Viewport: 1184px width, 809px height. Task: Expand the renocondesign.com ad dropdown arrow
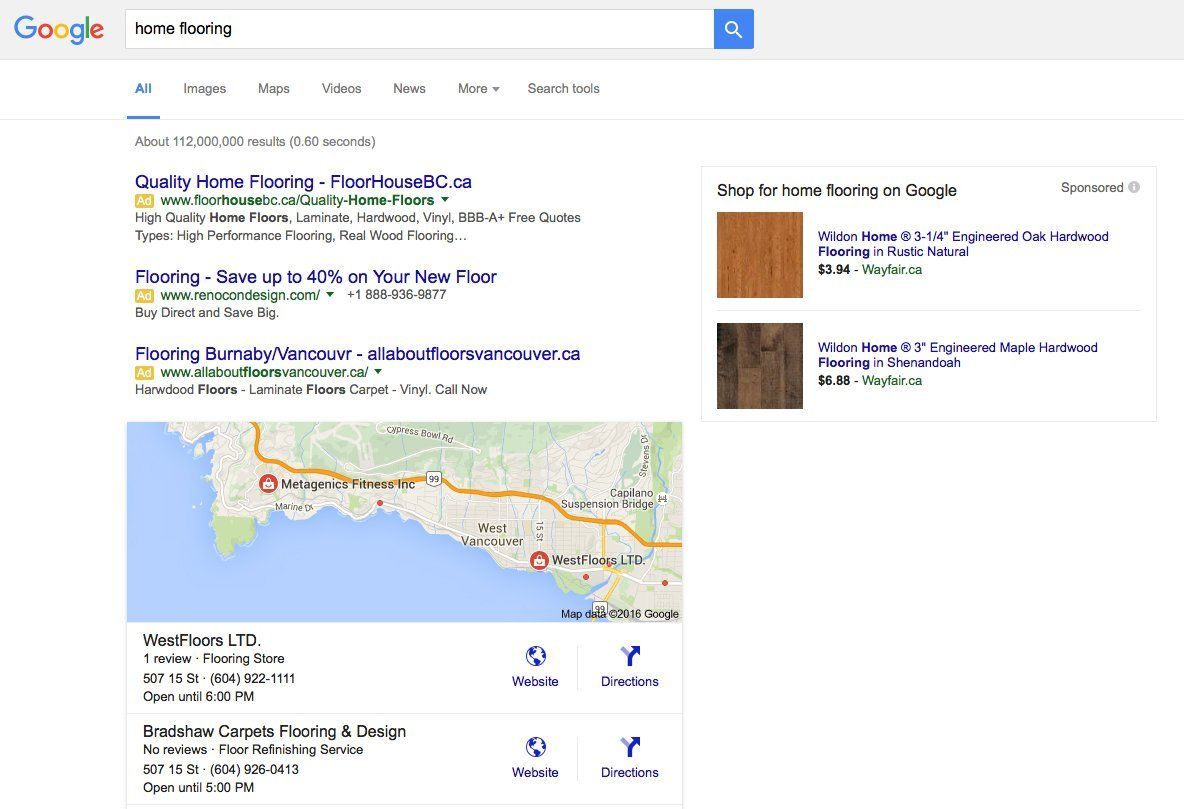(x=330, y=295)
